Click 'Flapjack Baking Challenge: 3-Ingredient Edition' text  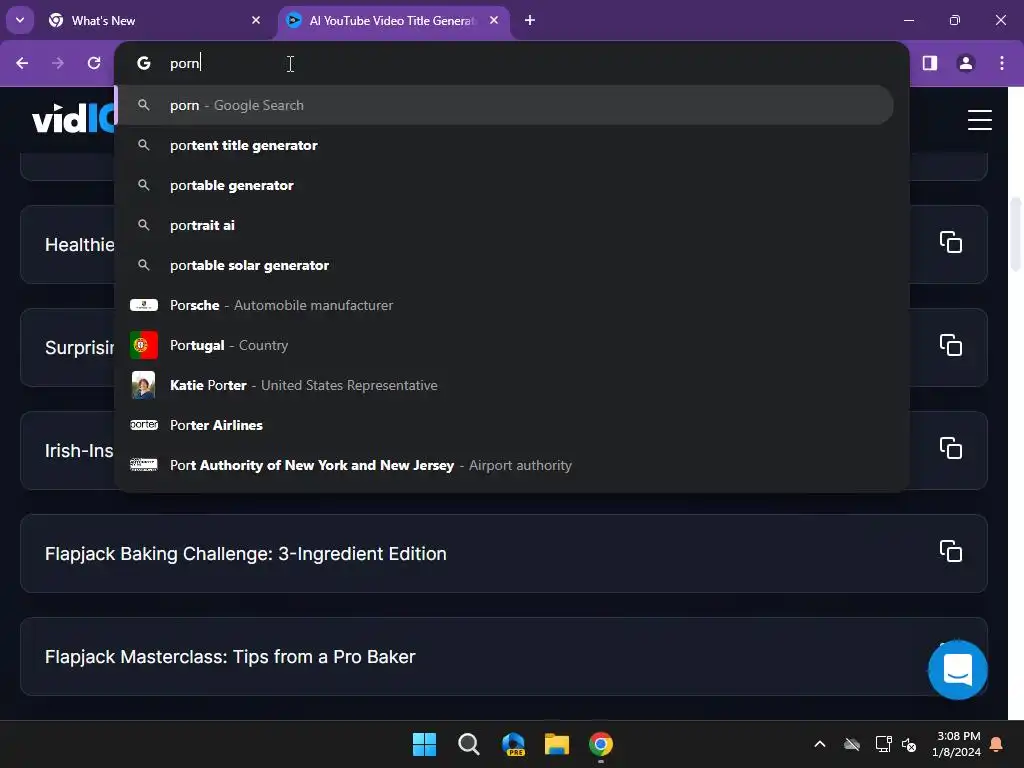point(246,554)
